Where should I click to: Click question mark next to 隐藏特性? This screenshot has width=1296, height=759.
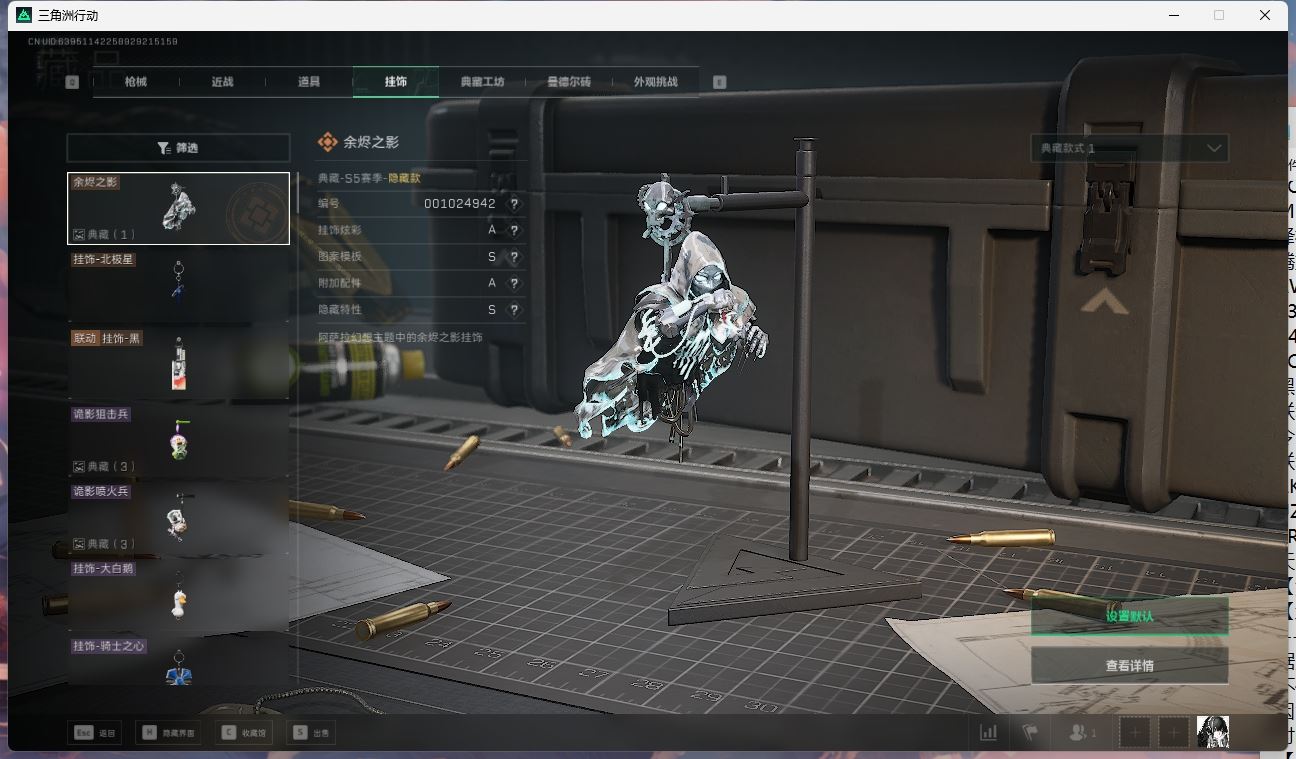pyautogui.click(x=514, y=310)
